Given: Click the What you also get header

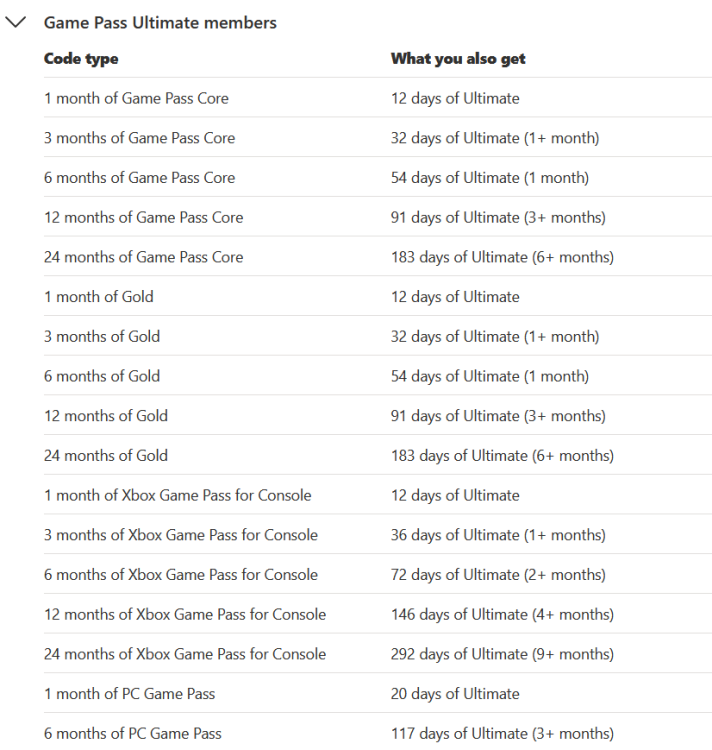Looking at the screenshot, I should pyautogui.click(x=458, y=59).
